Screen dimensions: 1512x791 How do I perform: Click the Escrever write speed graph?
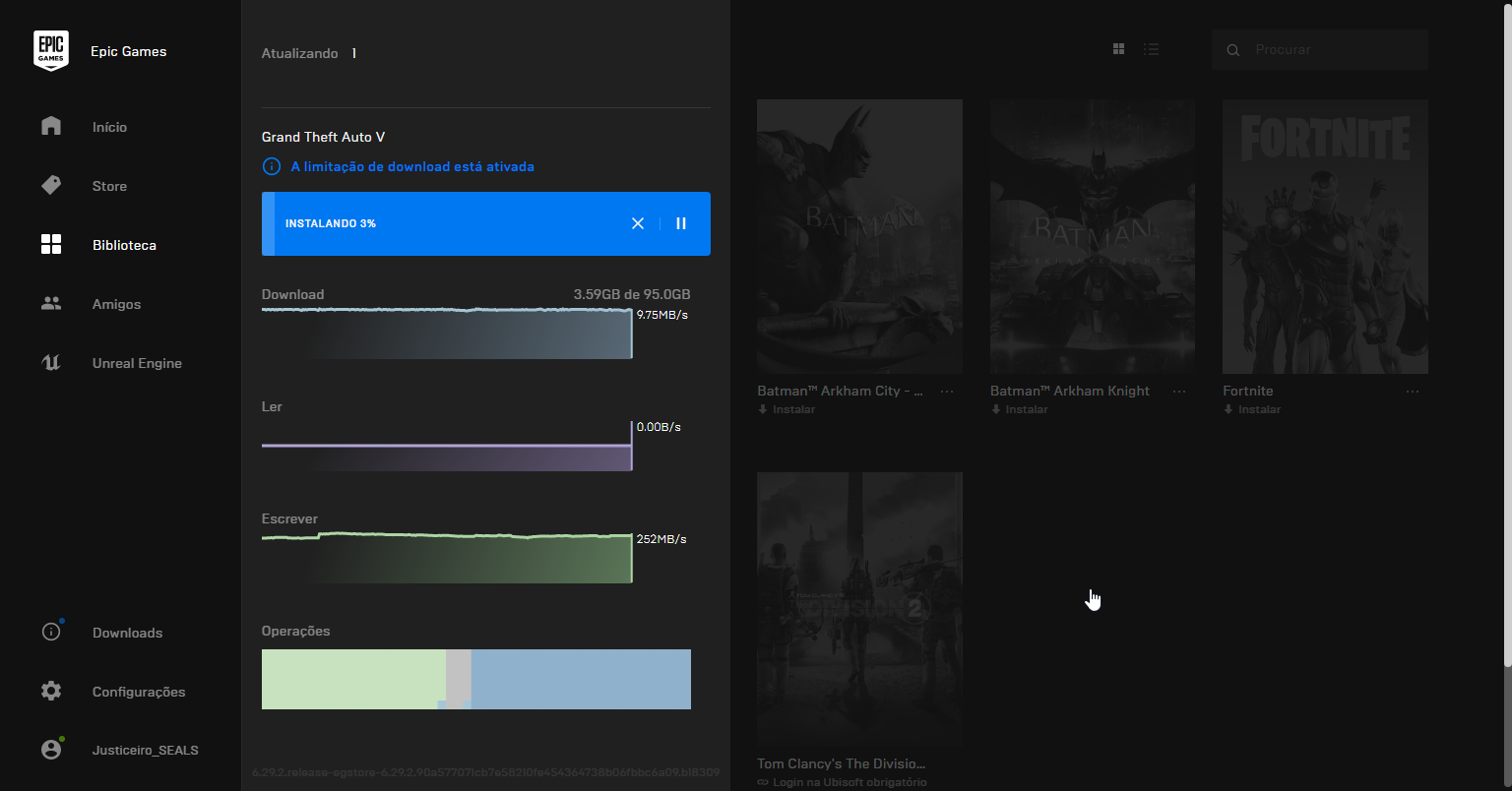(447, 558)
